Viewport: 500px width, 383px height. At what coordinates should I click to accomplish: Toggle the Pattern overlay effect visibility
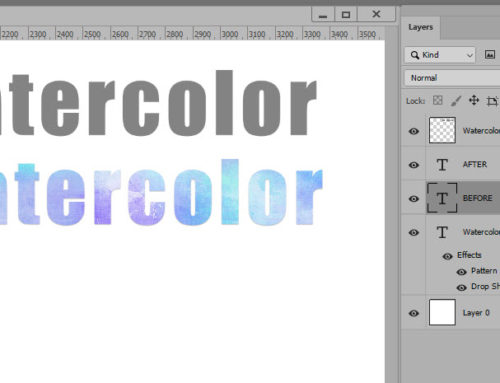point(461,272)
